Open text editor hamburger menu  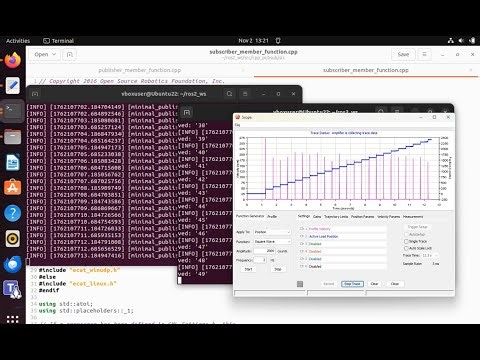pos(424,54)
